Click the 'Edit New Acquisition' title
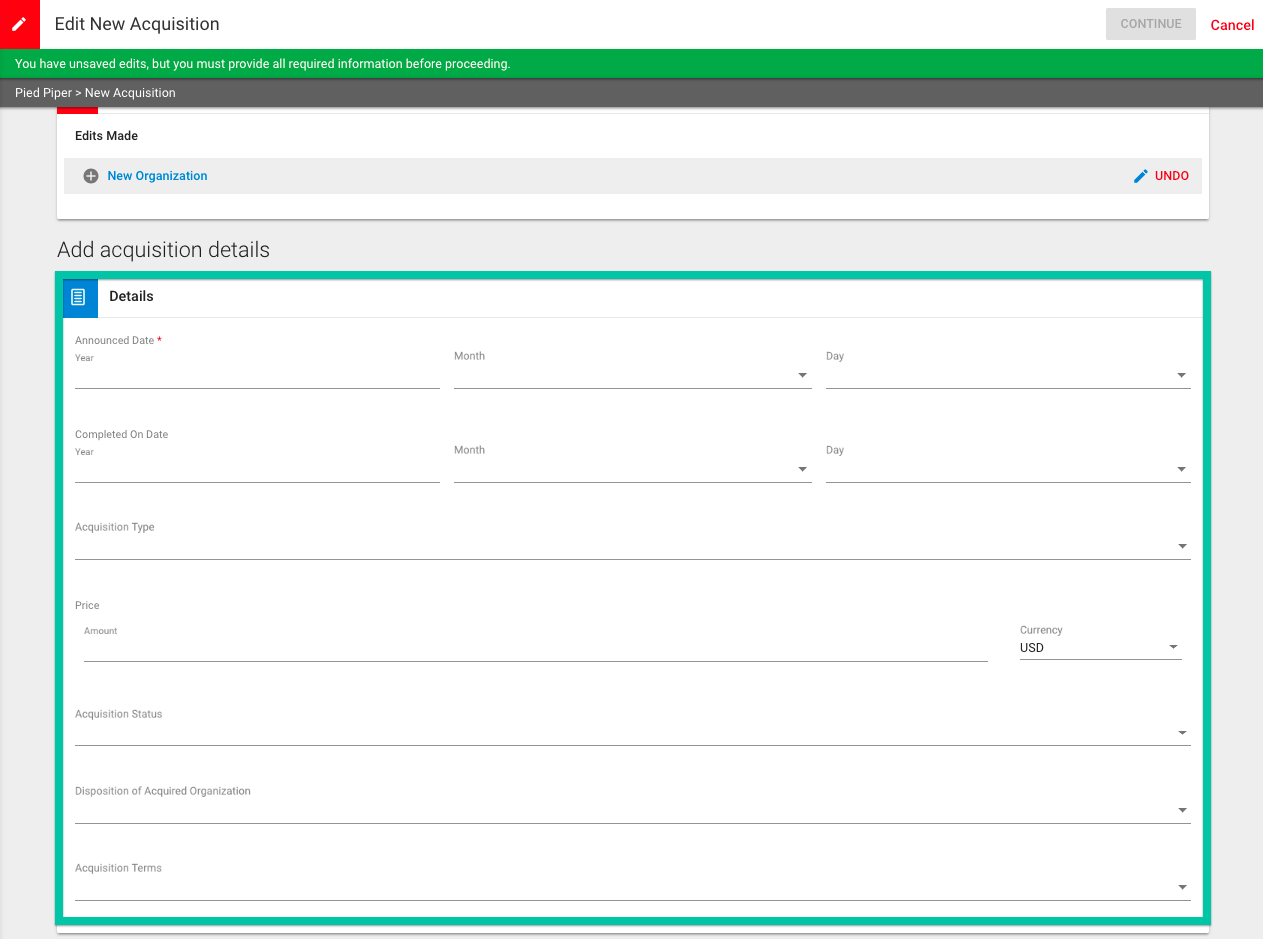The width and height of the screenshot is (1263, 939). tap(137, 24)
